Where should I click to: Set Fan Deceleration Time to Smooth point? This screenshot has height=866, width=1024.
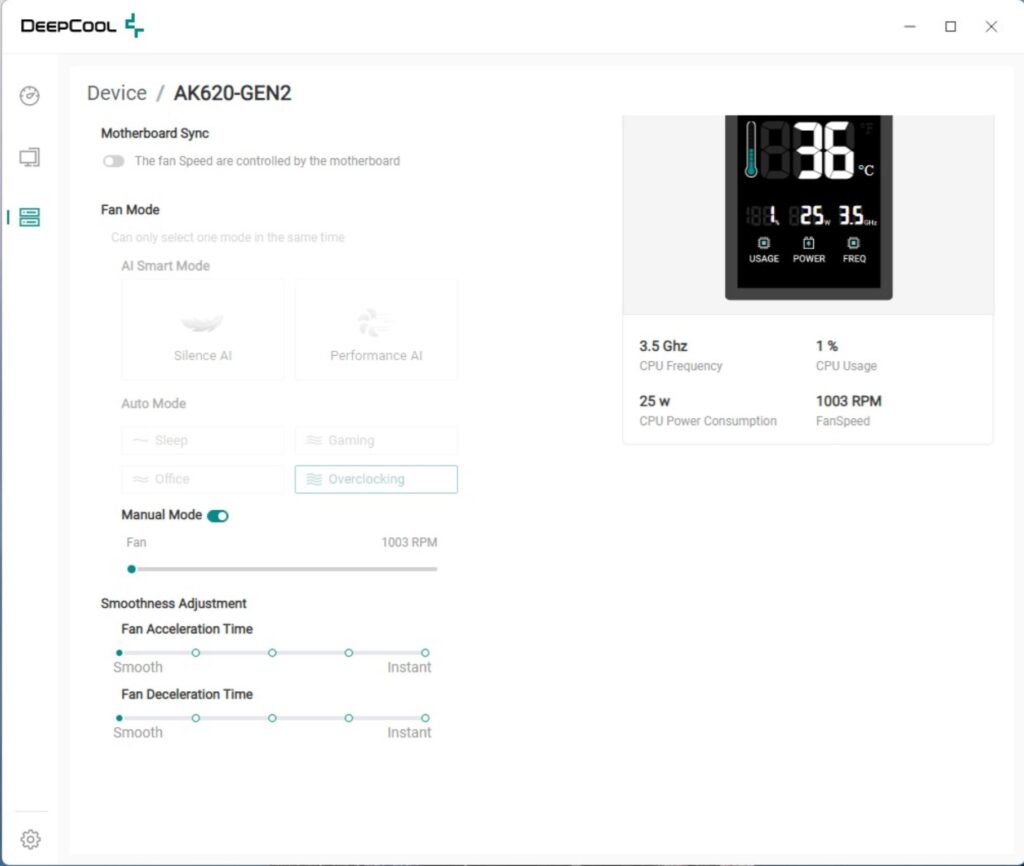click(x=119, y=718)
